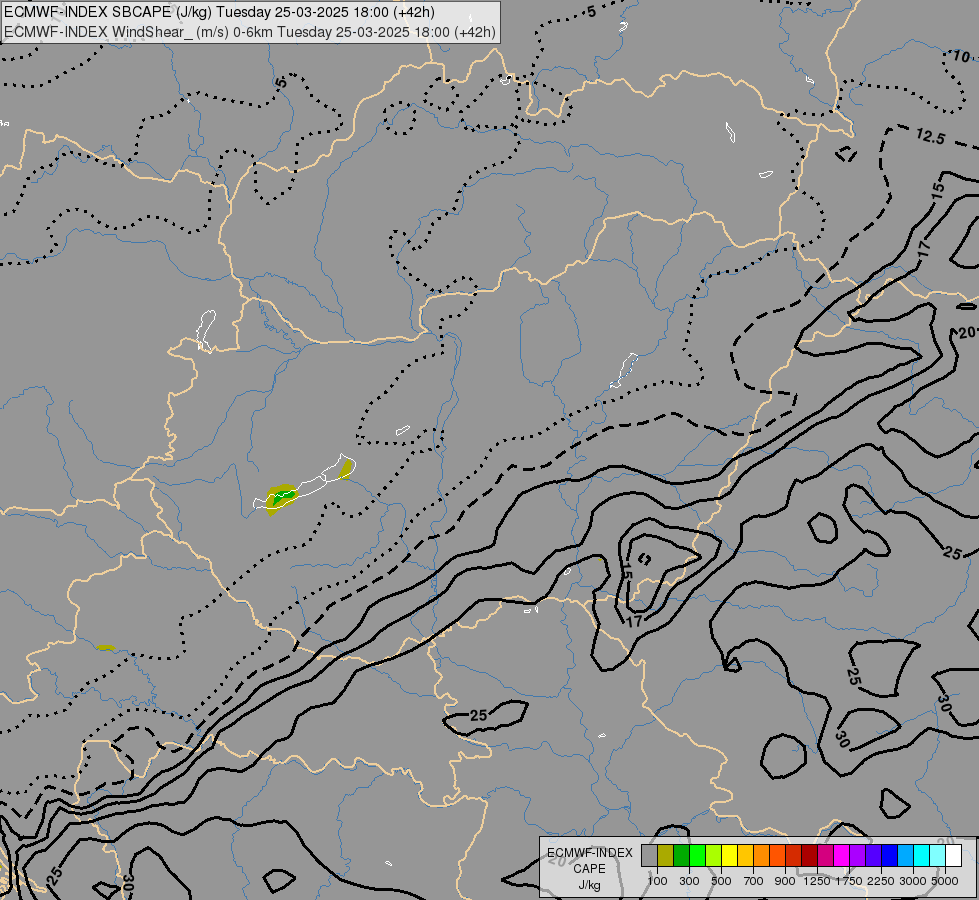
Task: Select the "1750" legend tick label
Action: (x=849, y=881)
